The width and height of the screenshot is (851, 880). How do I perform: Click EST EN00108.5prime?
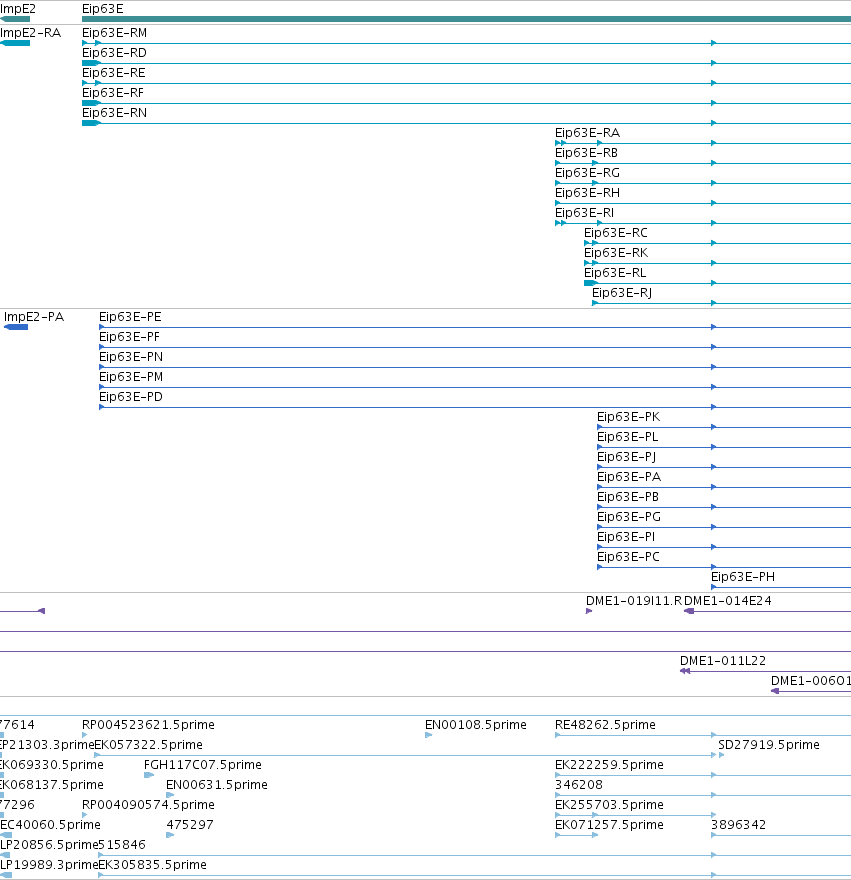point(475,725)
